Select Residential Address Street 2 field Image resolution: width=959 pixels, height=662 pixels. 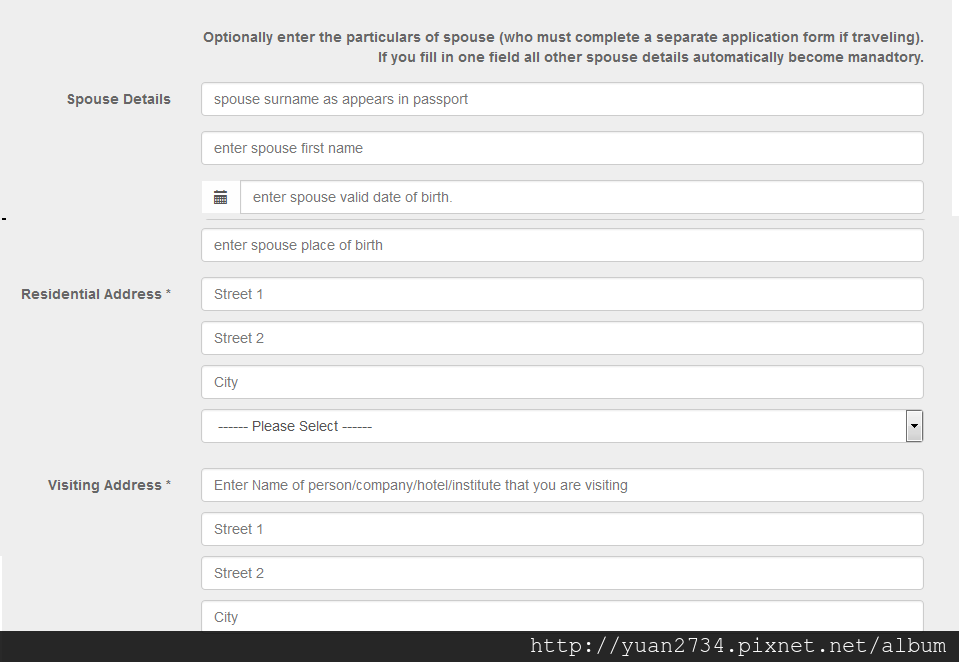[x=562, y=338]
